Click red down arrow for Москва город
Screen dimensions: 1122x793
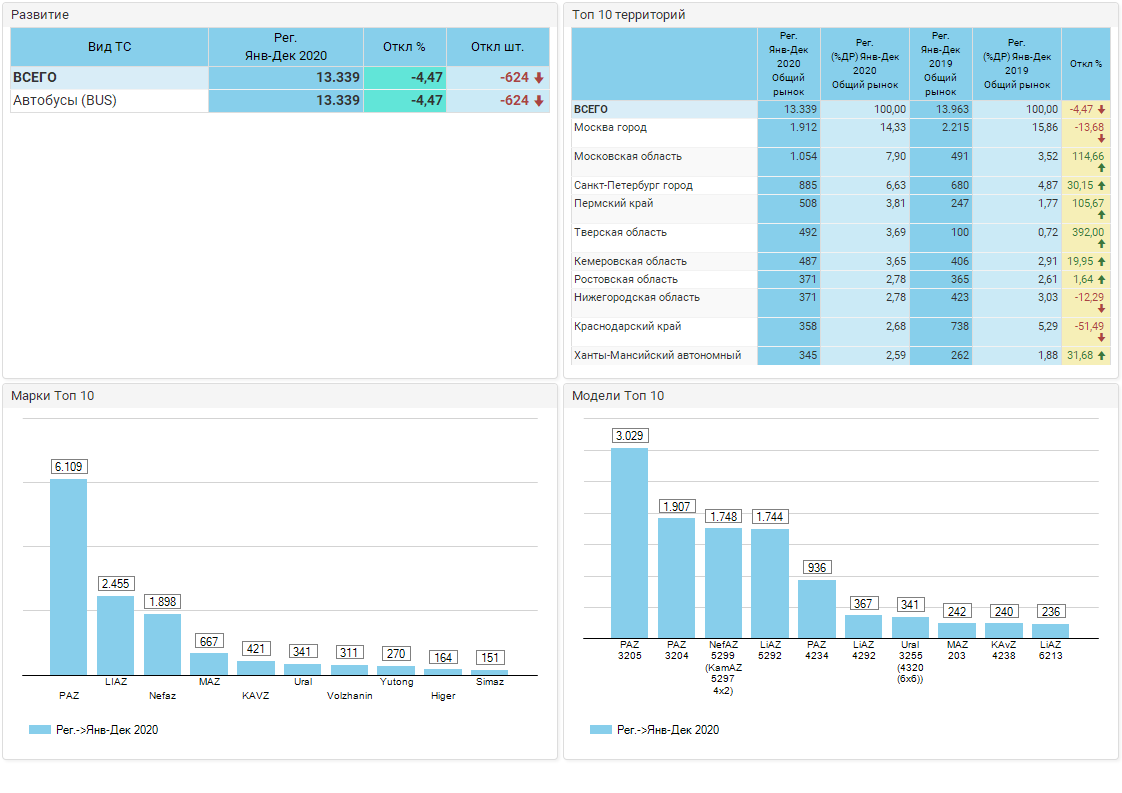[x=1100, y=140]
